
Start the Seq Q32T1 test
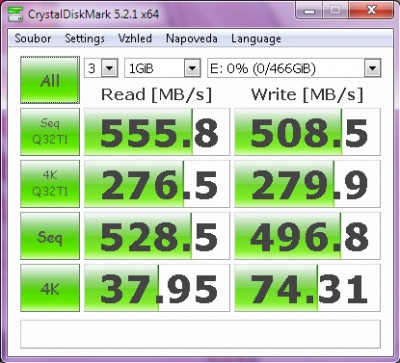(x=50, y=132)
